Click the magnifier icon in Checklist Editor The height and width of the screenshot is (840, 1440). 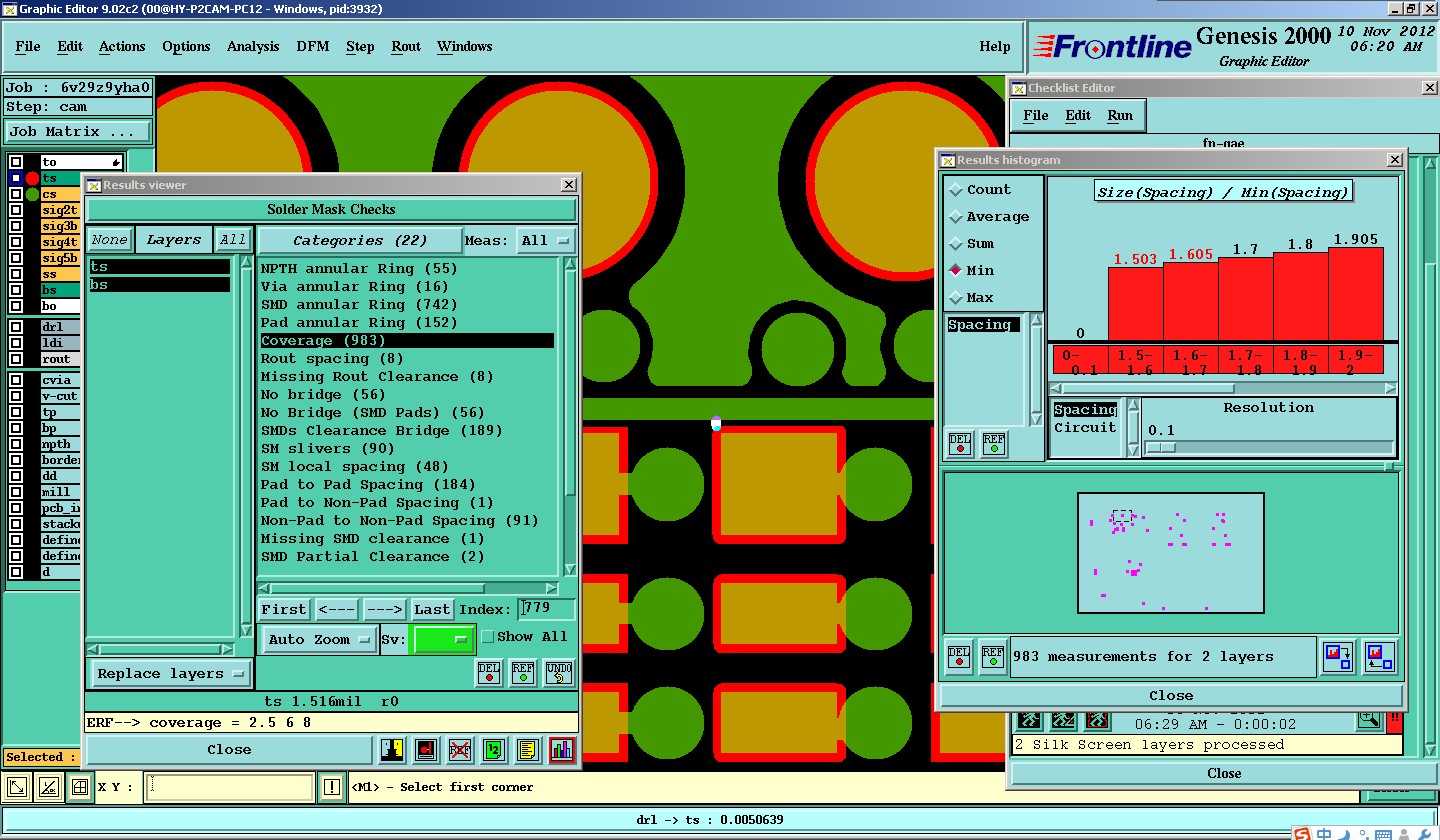[x=1368, y=718]
